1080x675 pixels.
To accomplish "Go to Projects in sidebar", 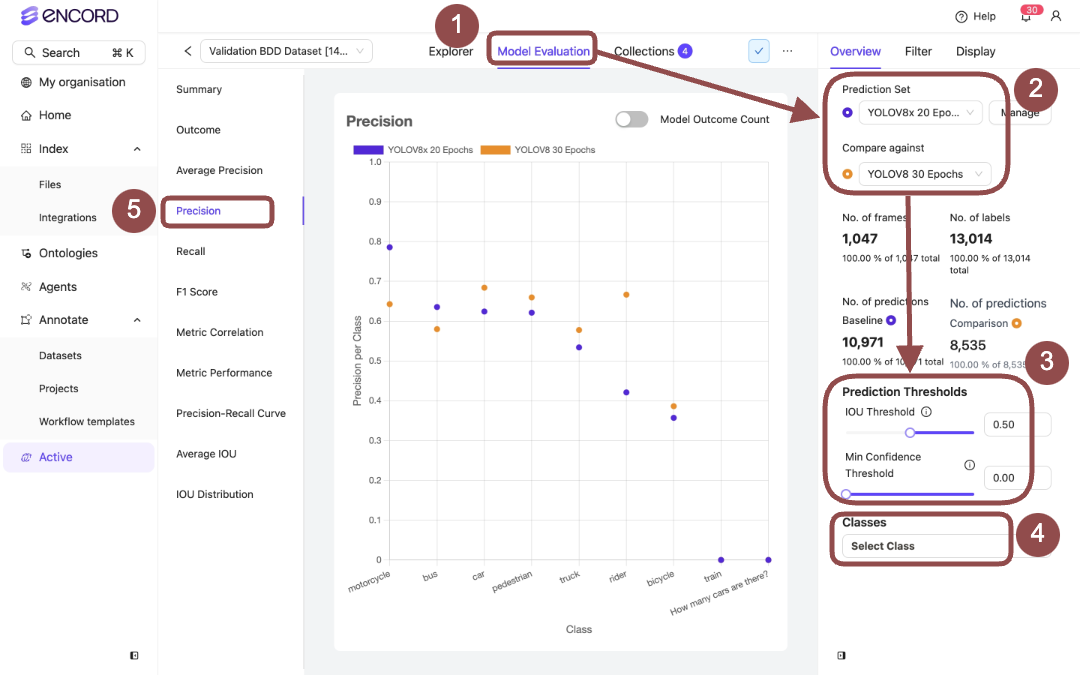I will tap(59, 388).
